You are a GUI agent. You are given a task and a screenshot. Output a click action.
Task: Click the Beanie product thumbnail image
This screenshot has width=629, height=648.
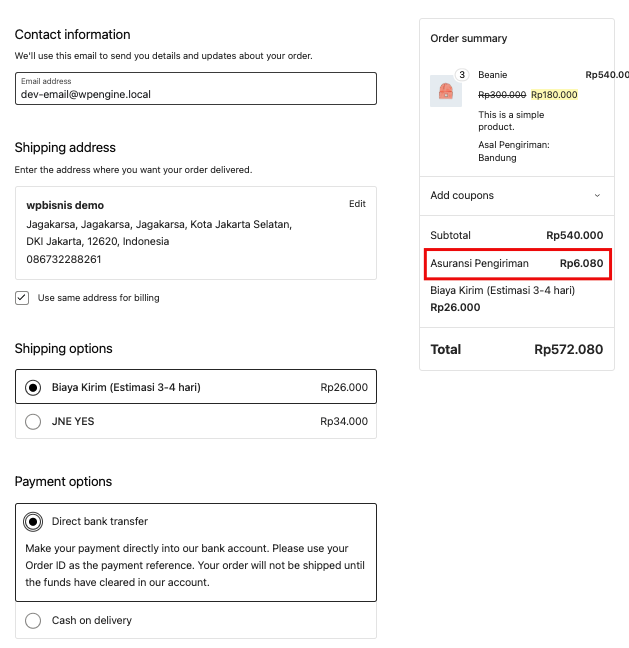pyautogui.click(x=445, y=91)
